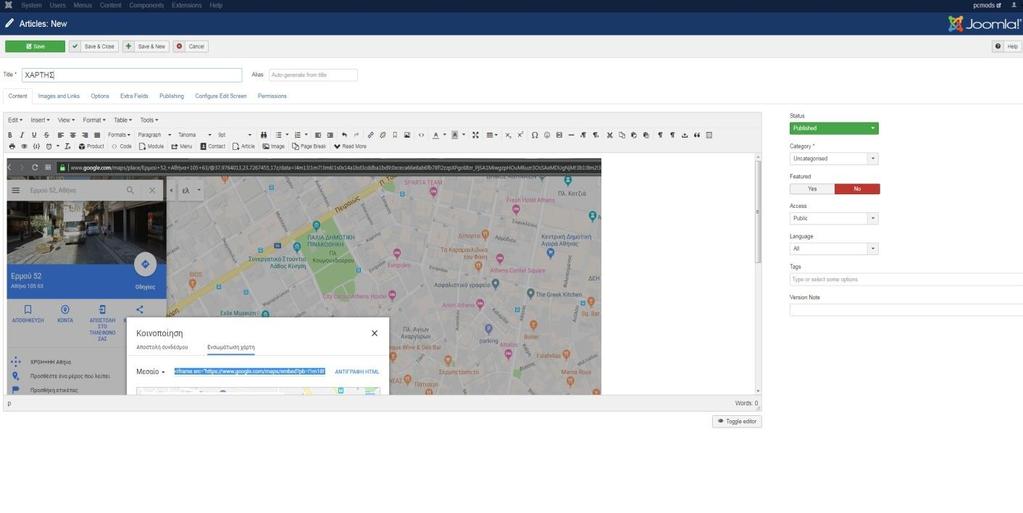Insert a horizontal line
The height and width of the screenshot is (513, 1023).
point(572,135)
